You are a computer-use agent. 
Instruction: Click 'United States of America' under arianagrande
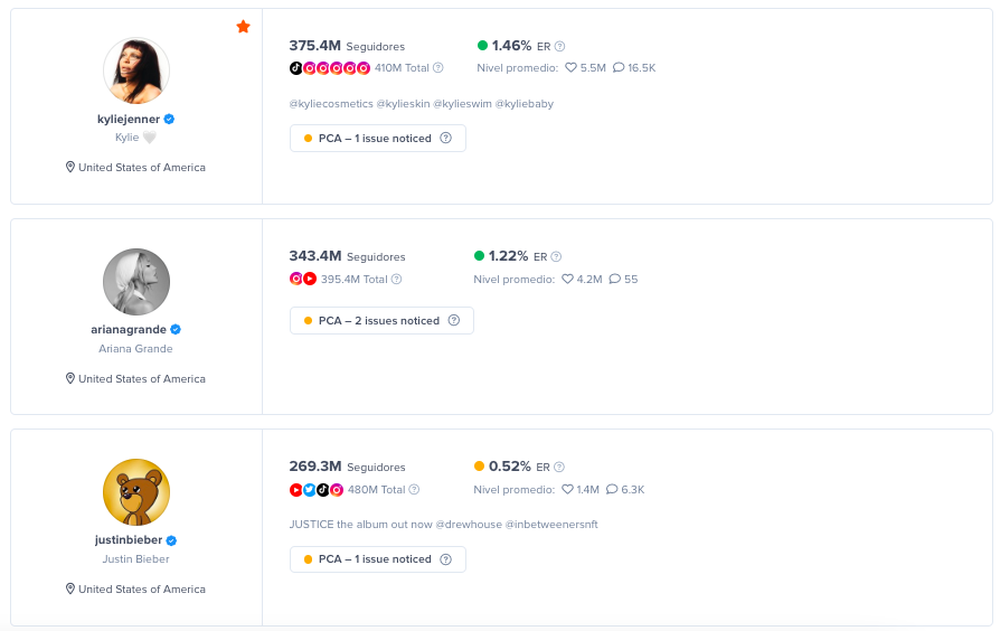142,378
